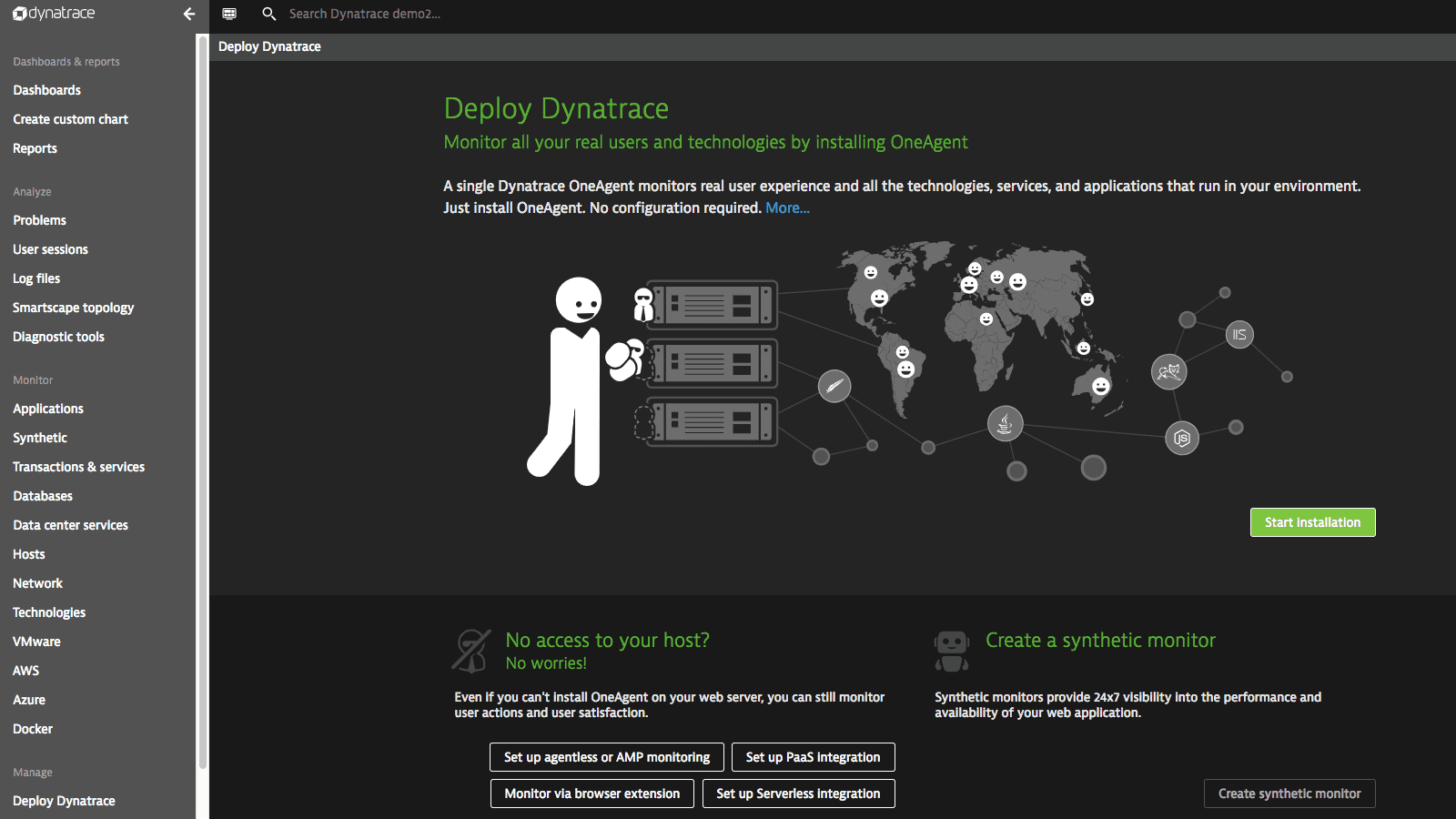Click the no host access icon
This screenshot has width=1456, height=819.
[471, 651]
